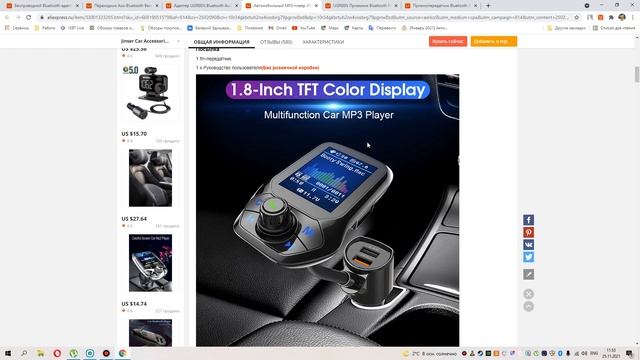
Task: Open Windows taskbar search
Action: pos(24,353)
